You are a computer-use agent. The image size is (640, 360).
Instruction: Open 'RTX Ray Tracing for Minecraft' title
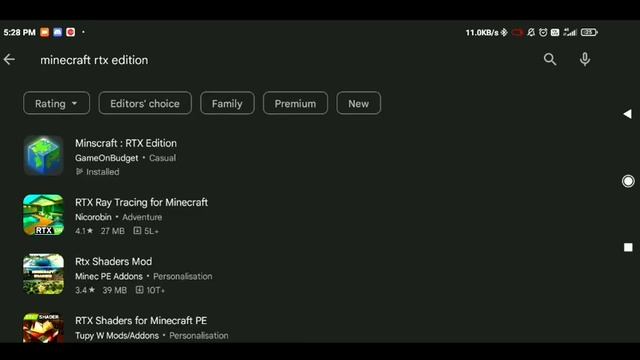click(141, 202)
